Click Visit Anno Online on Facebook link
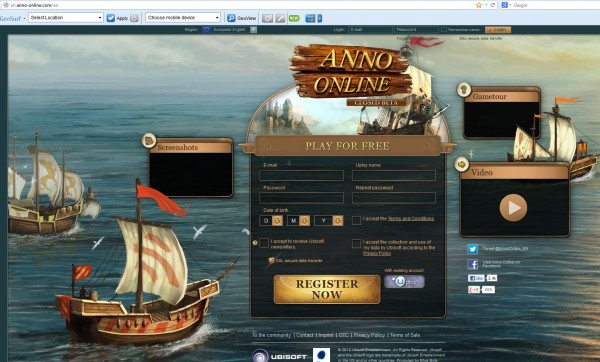 [x=501, y=264]
